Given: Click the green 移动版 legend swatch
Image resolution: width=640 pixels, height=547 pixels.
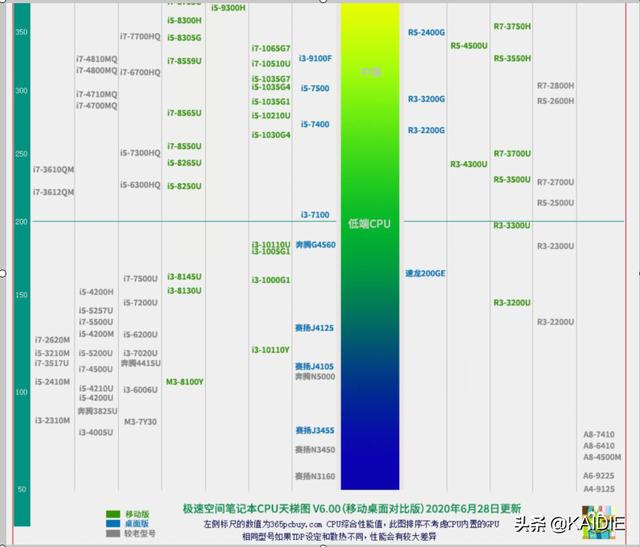Looking at the screenshot, I should [113, 514].
